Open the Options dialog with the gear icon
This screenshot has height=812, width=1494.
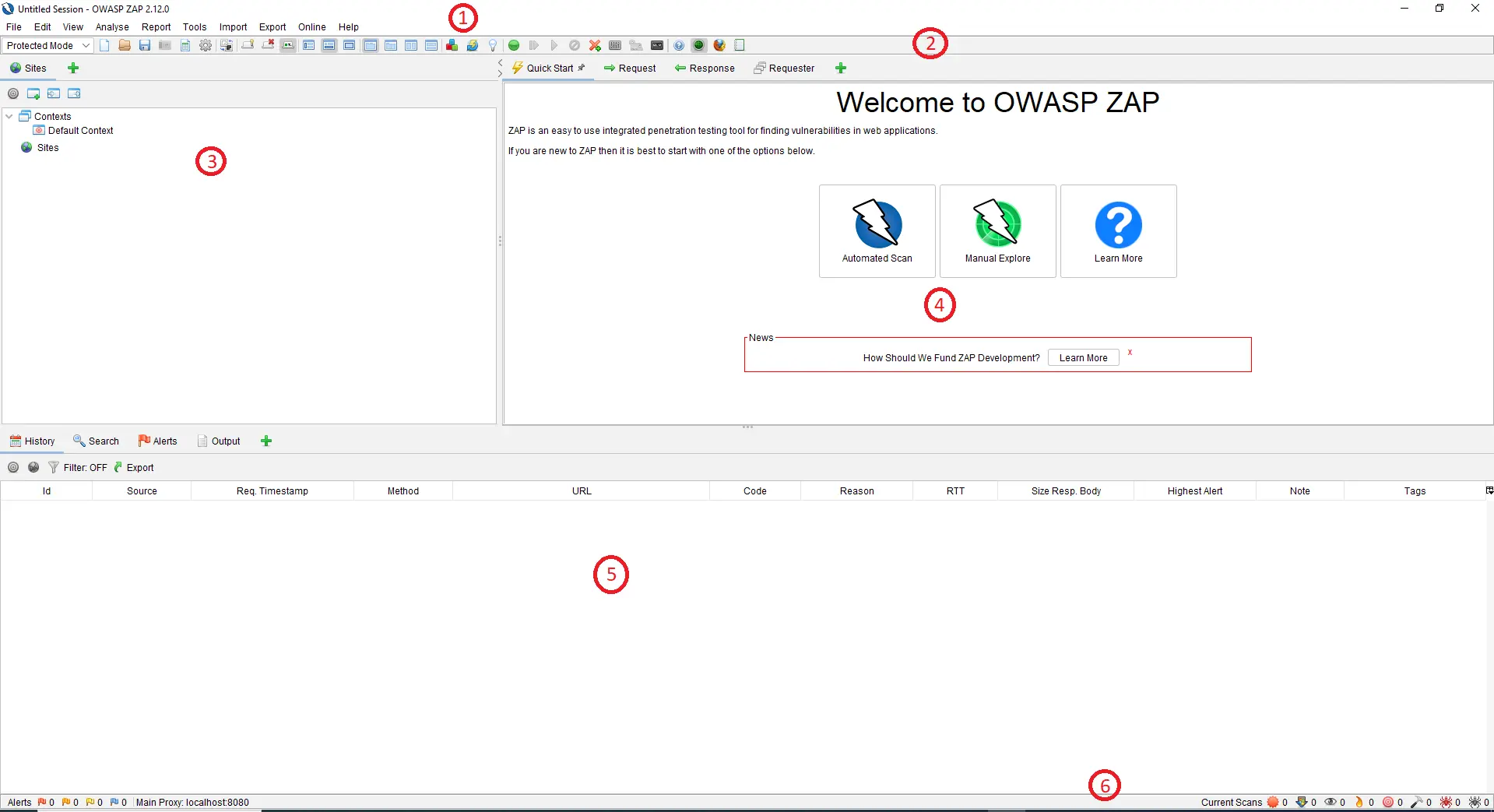[x=205, y=45]
